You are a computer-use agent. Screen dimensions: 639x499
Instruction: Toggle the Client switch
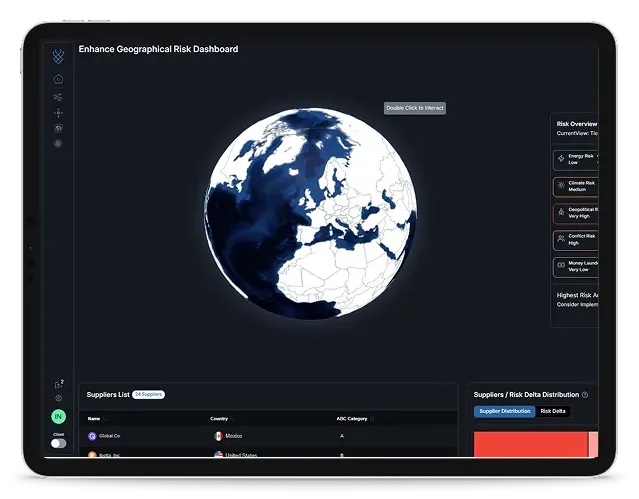click(58, 443)
